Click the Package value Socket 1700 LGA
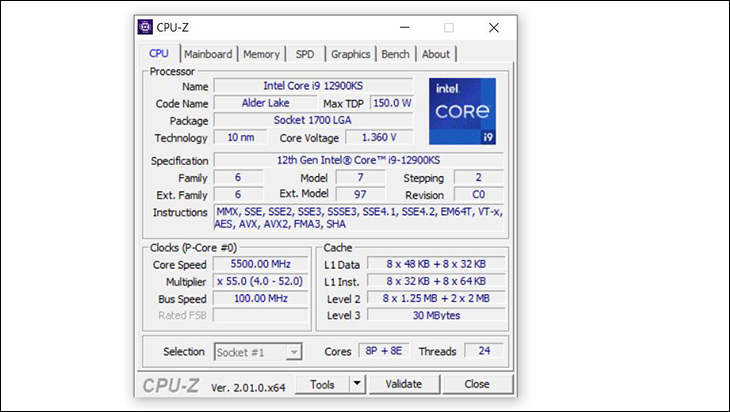Screen dimensions: 730x412 point(313,120)
